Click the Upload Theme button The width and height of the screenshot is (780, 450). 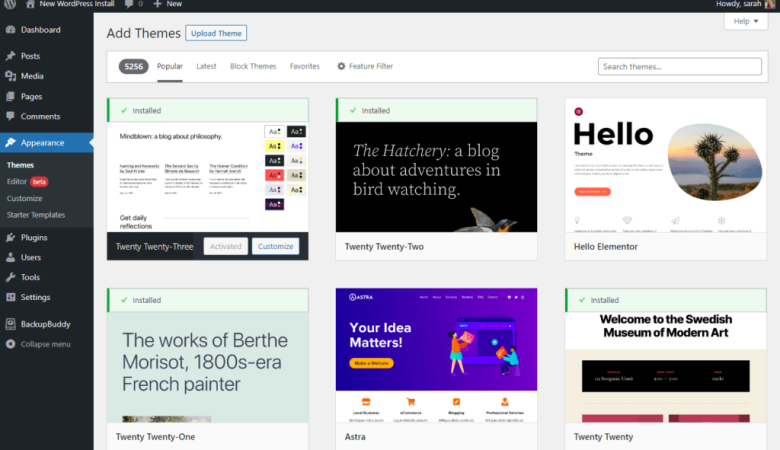click(216, 33)
